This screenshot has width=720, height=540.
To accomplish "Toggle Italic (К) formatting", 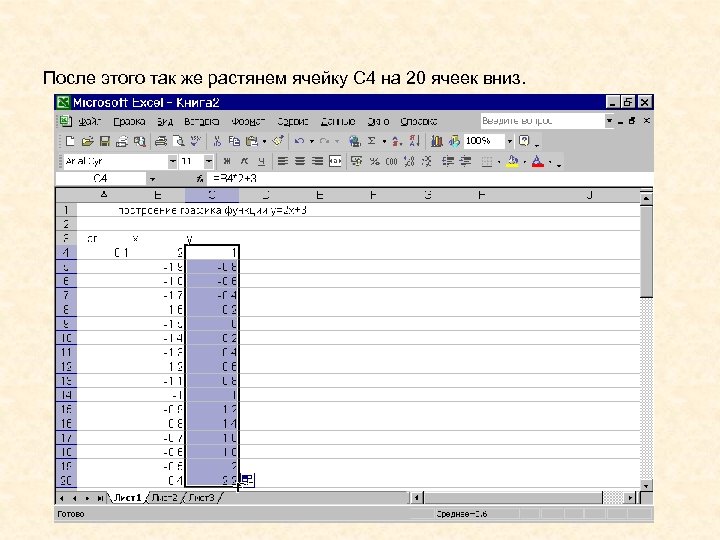I will (x=244, y=161).
